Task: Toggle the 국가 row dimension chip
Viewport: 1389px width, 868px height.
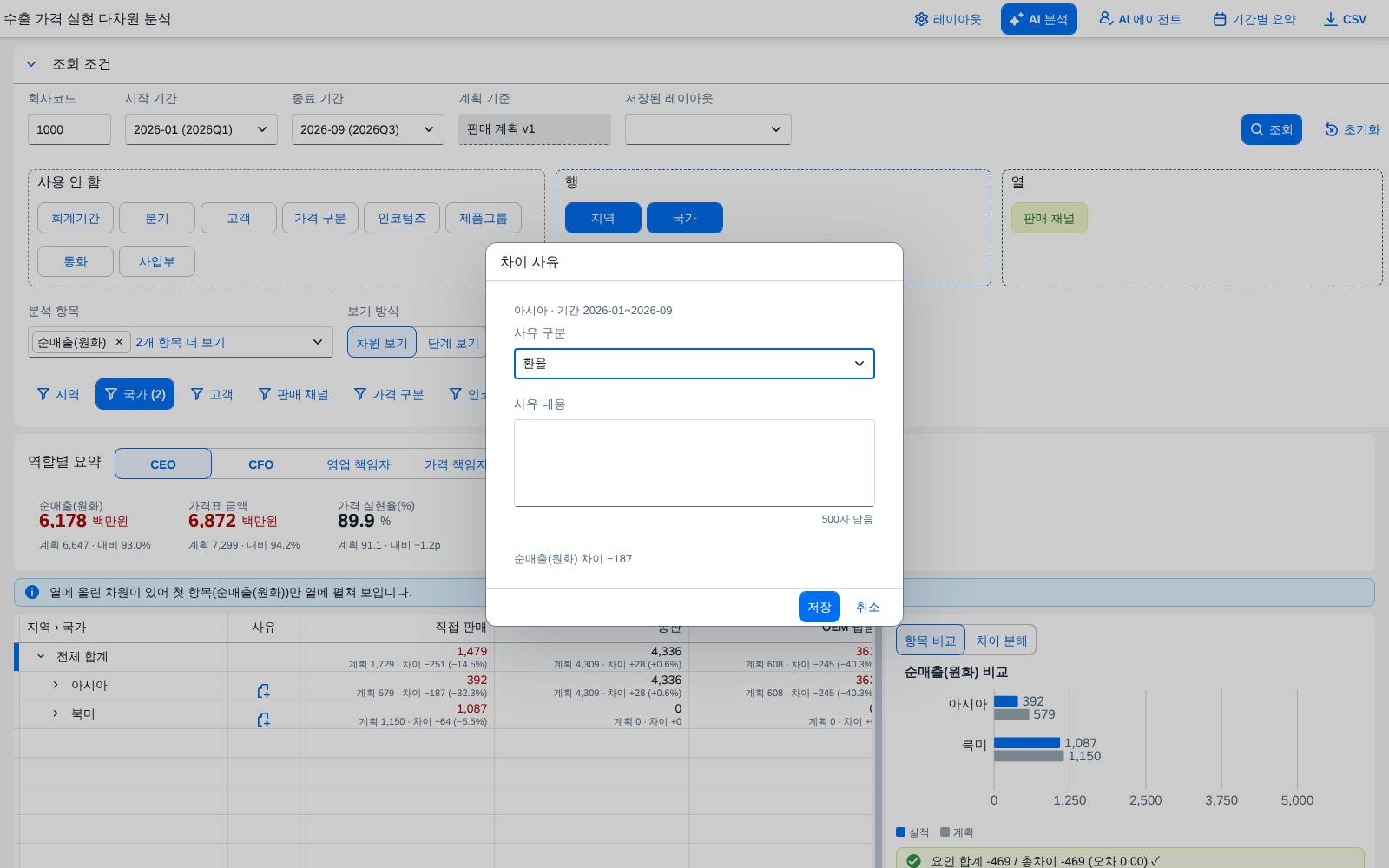Action: (x=685, y=218)
